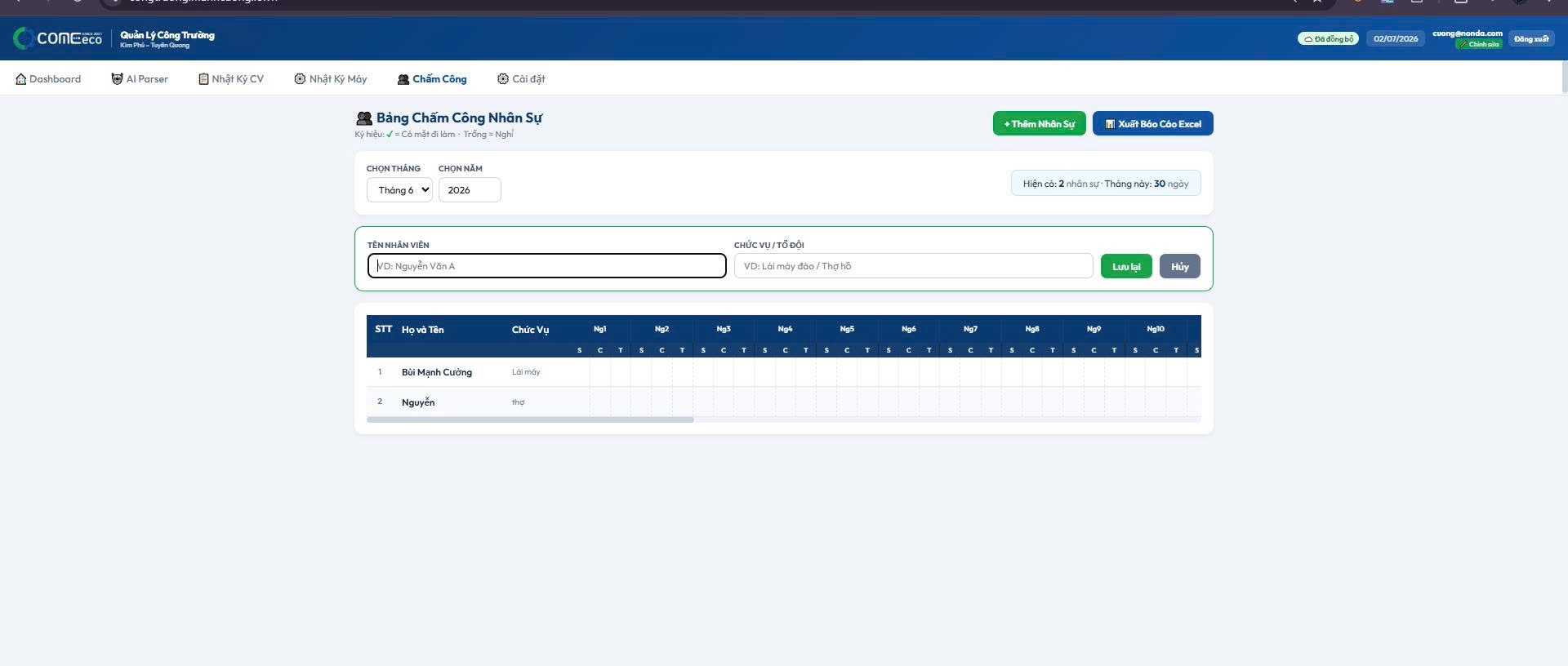Click the Ng3 day column header
The width and height of the screenshot is (1568, 666).
[724, 329]
